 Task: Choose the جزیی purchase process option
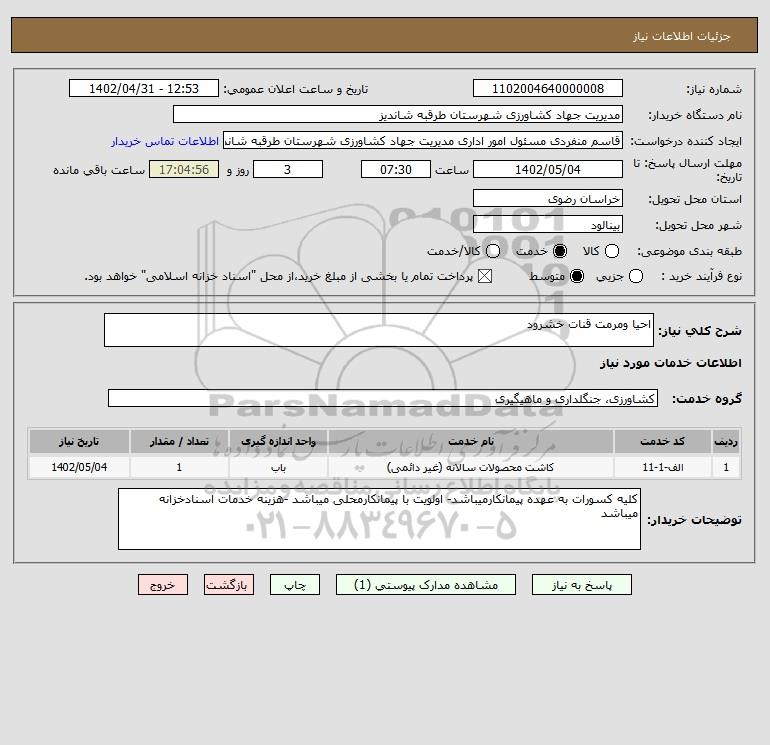click(635, 276)
